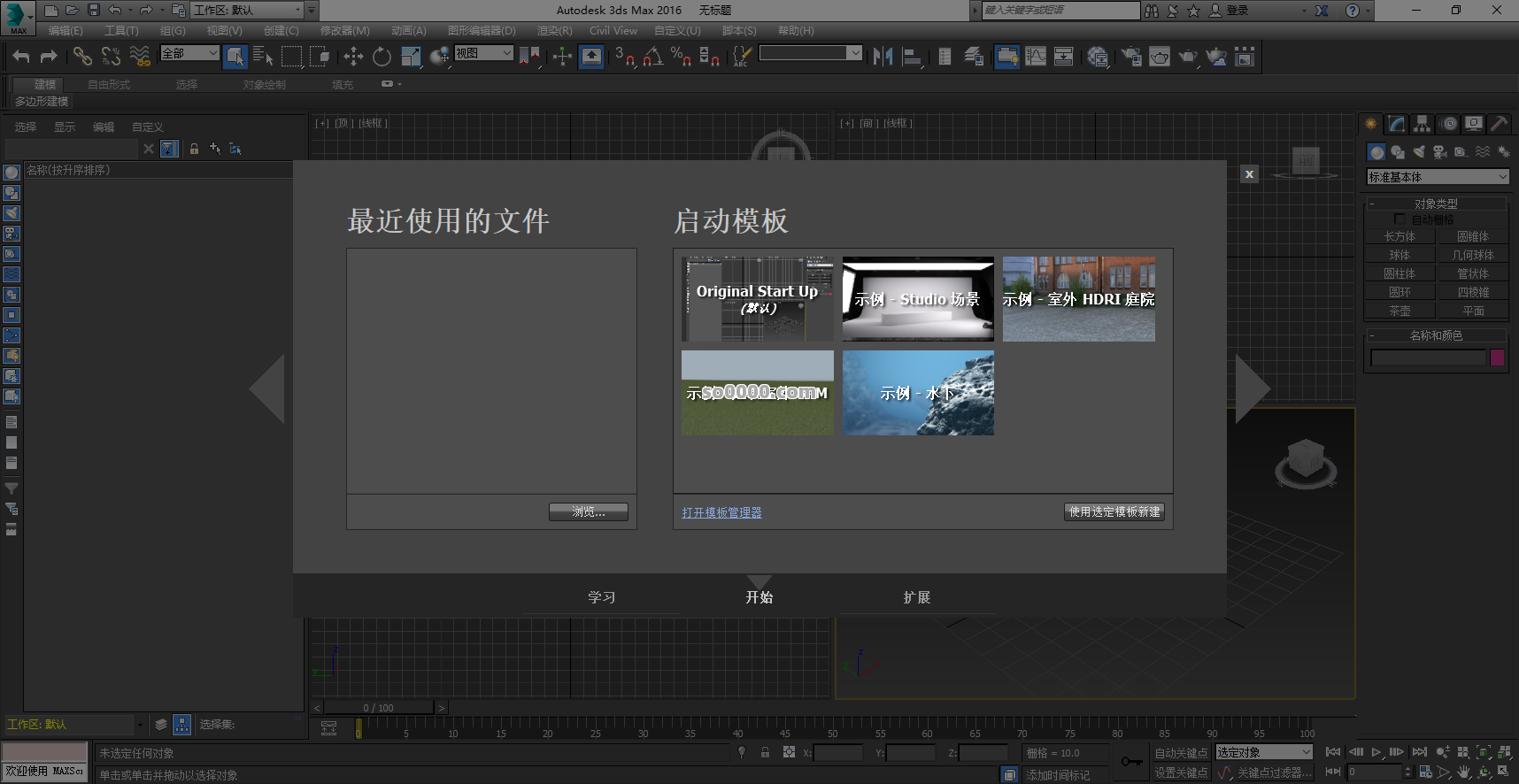Click the Save File icon in title bar
The height and width of the screenshot is (784, 1519).
pos(94,10)
